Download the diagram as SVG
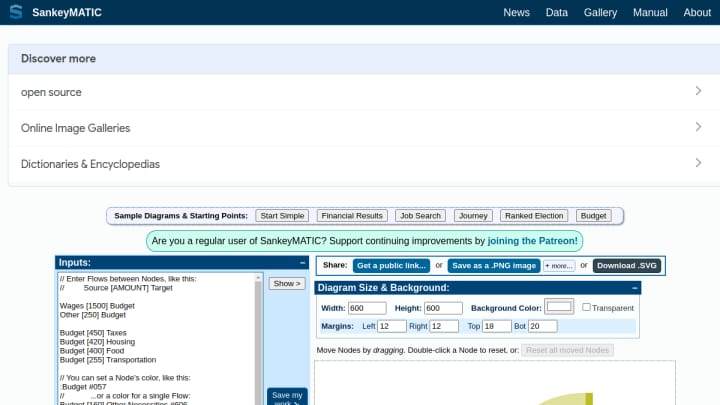 (x=626, y=265)
